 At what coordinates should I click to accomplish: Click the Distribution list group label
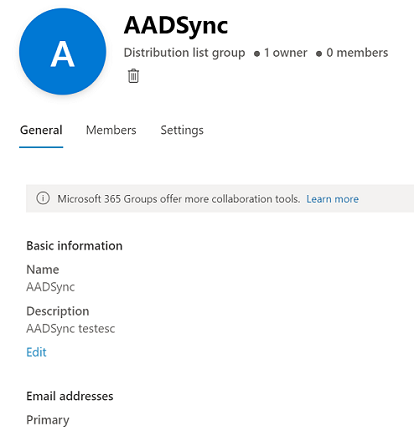pos(184,53)
